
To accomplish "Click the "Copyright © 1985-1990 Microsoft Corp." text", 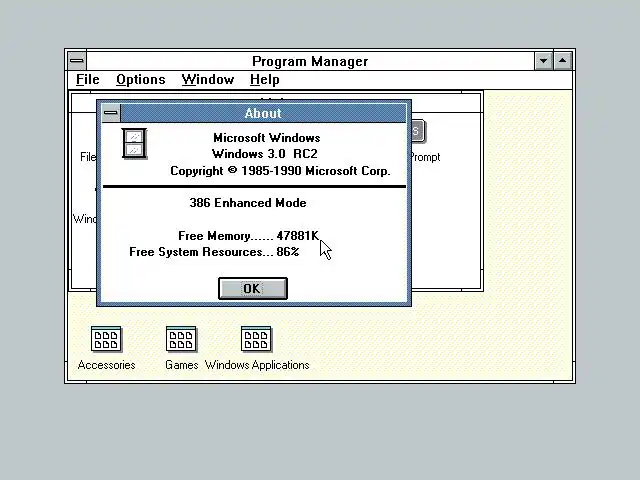I will (280, 171).
